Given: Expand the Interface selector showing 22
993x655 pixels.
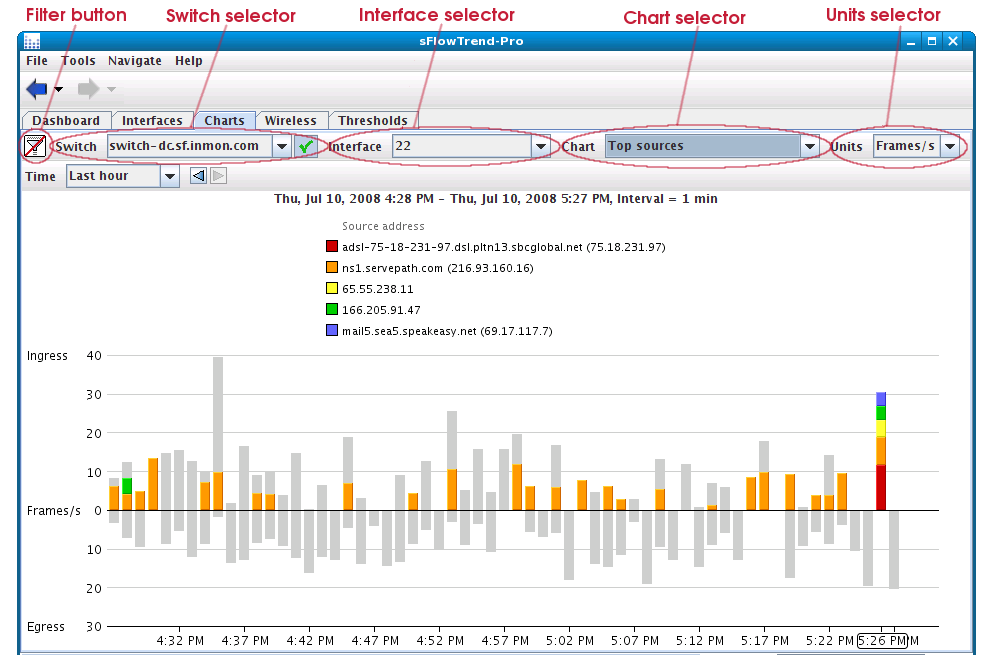Looking at the screenshot, I should pos(541,146).
